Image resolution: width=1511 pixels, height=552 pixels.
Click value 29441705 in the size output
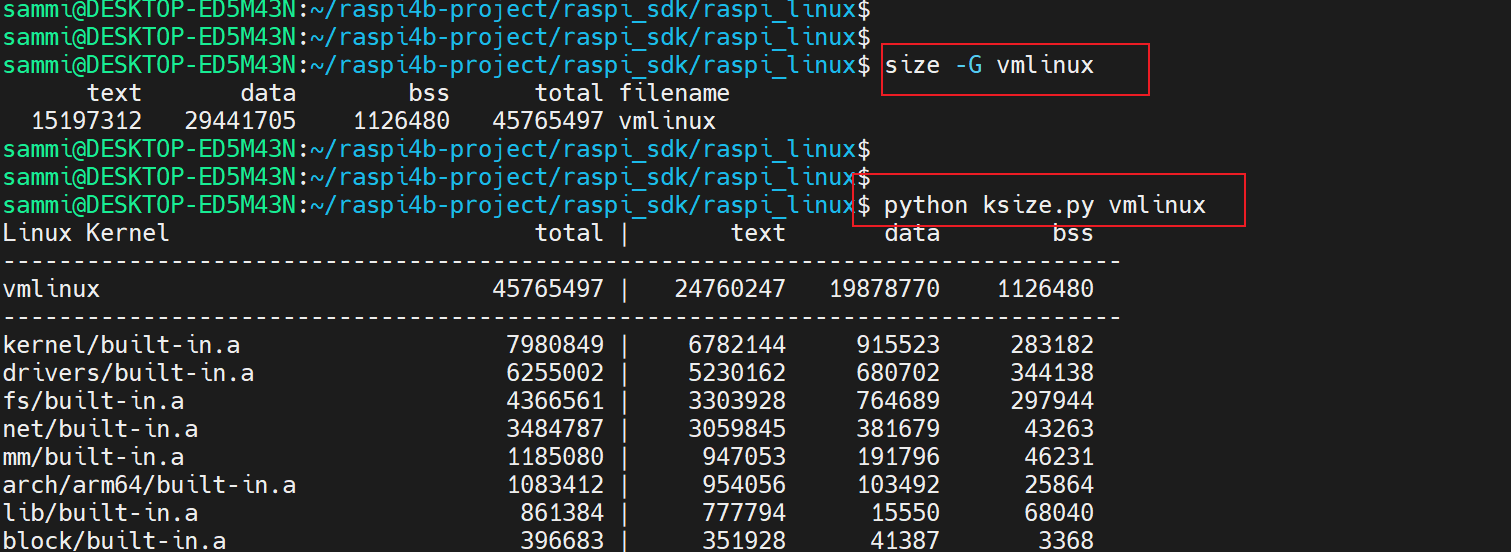[x=241, y=122]
